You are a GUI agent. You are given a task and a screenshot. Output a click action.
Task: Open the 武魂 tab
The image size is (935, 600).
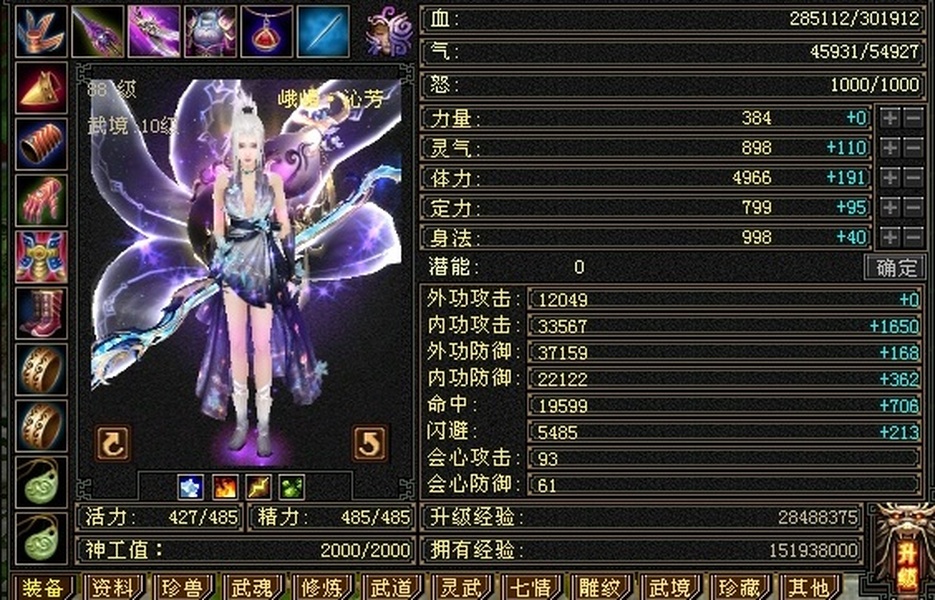pos(252,588)
